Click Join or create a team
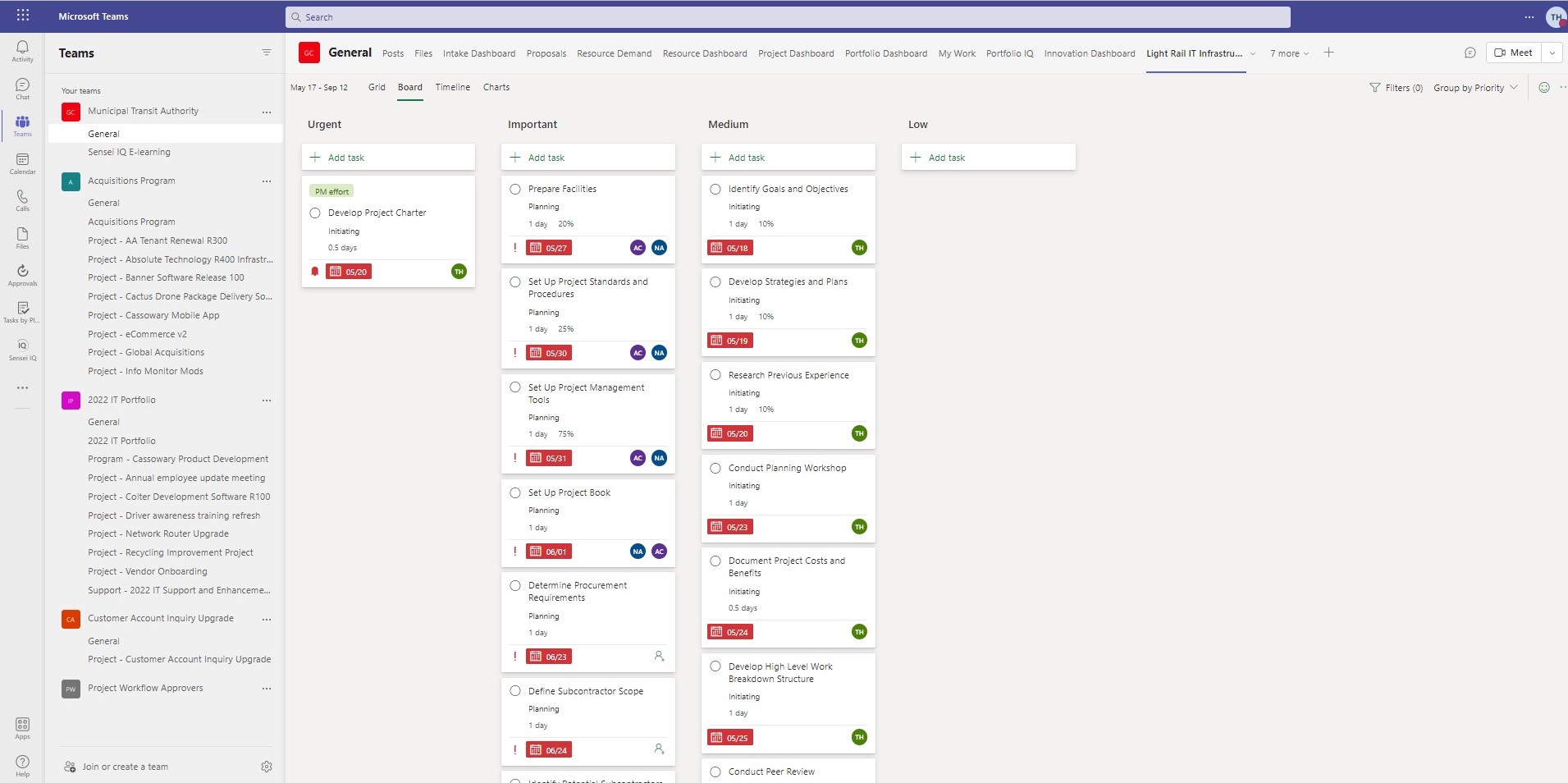The height and width of the screenshot is (783, 1568). coord(117,767)
